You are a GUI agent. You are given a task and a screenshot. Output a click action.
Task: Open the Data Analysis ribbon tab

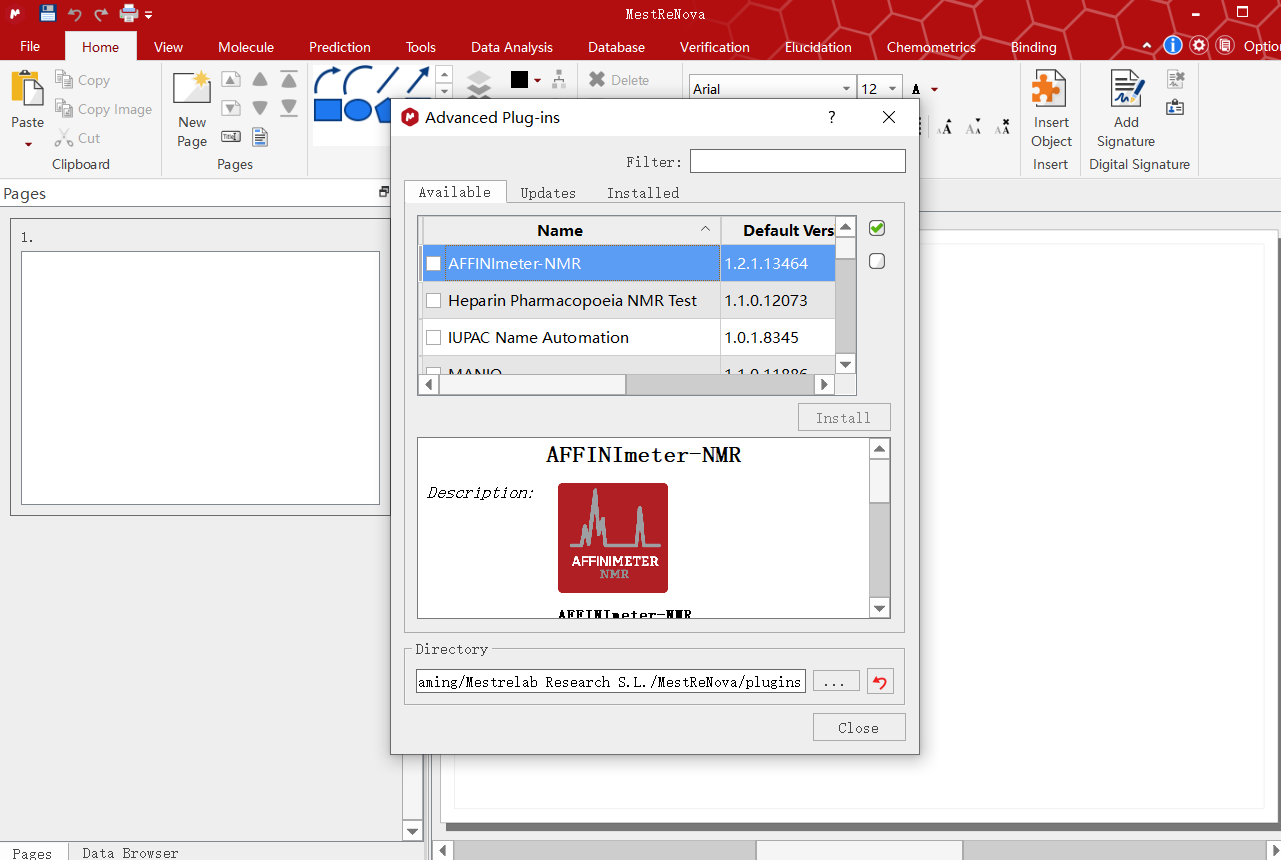click(x=512, y=46)
